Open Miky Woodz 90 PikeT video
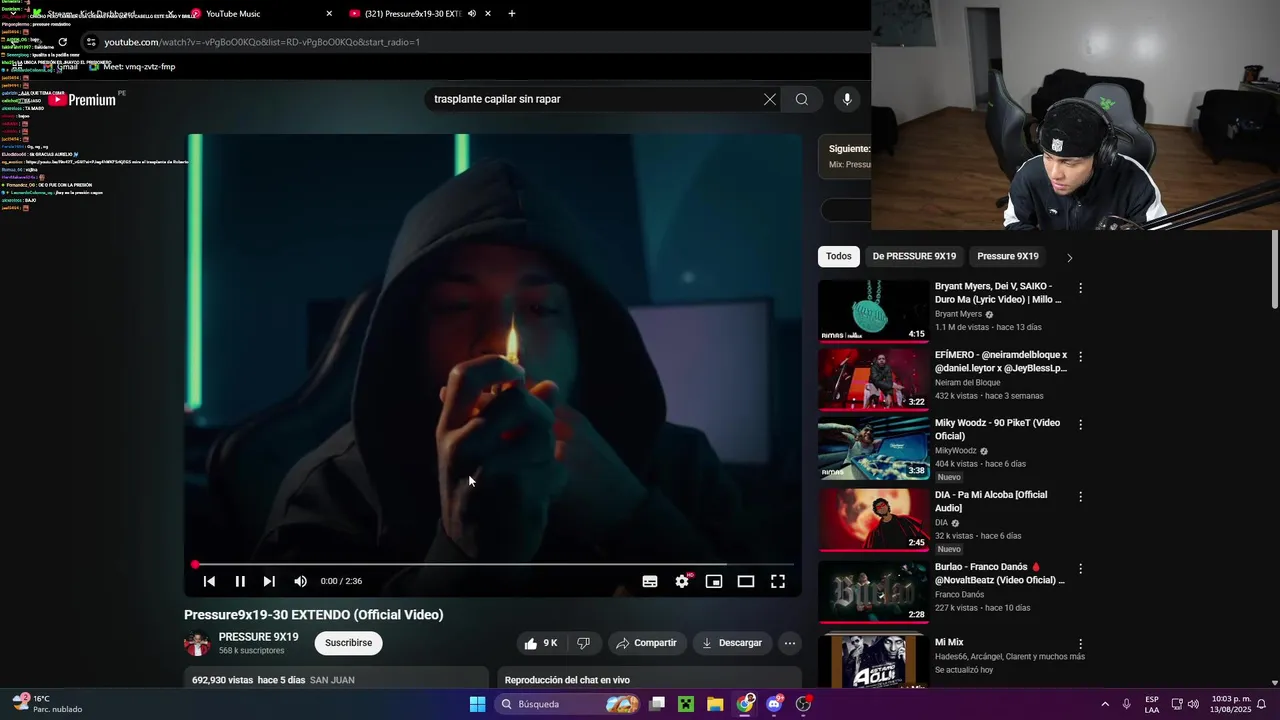The image size is (1280, 720). coord(874,448)
